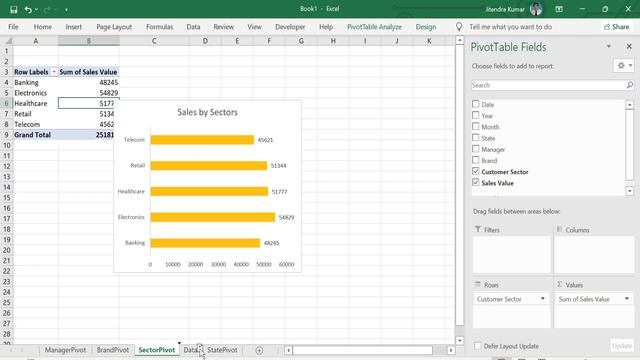Click the Electronics bar in chart
The height and width of the screenshot is (360, 640).
[213, 217]
